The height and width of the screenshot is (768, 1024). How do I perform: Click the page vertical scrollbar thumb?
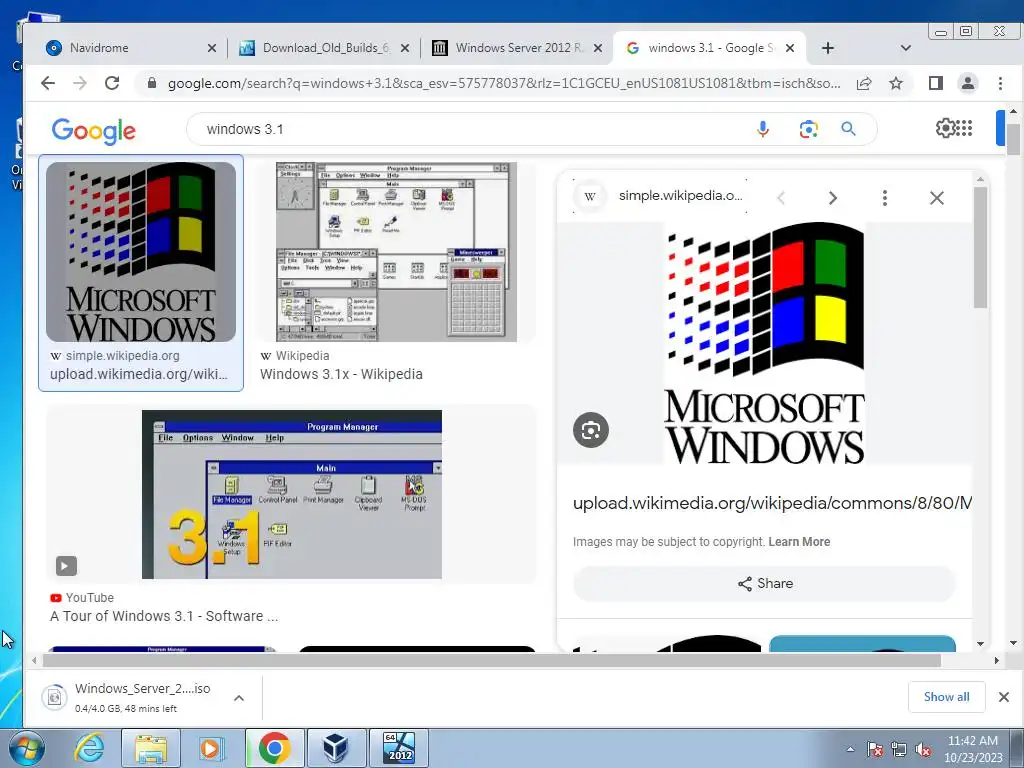(1013, 139)
